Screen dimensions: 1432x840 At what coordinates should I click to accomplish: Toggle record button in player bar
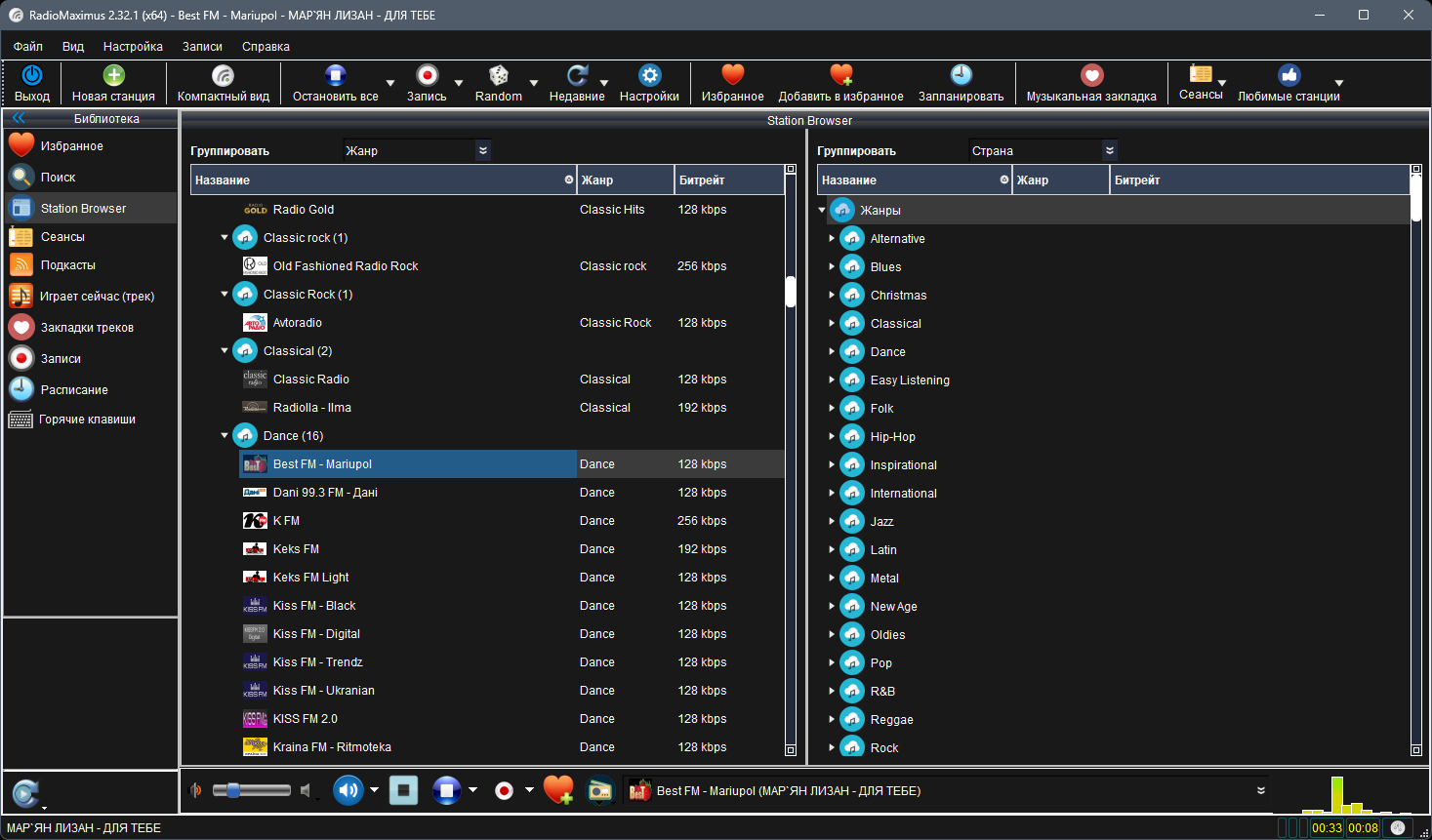tap(504, 790)
